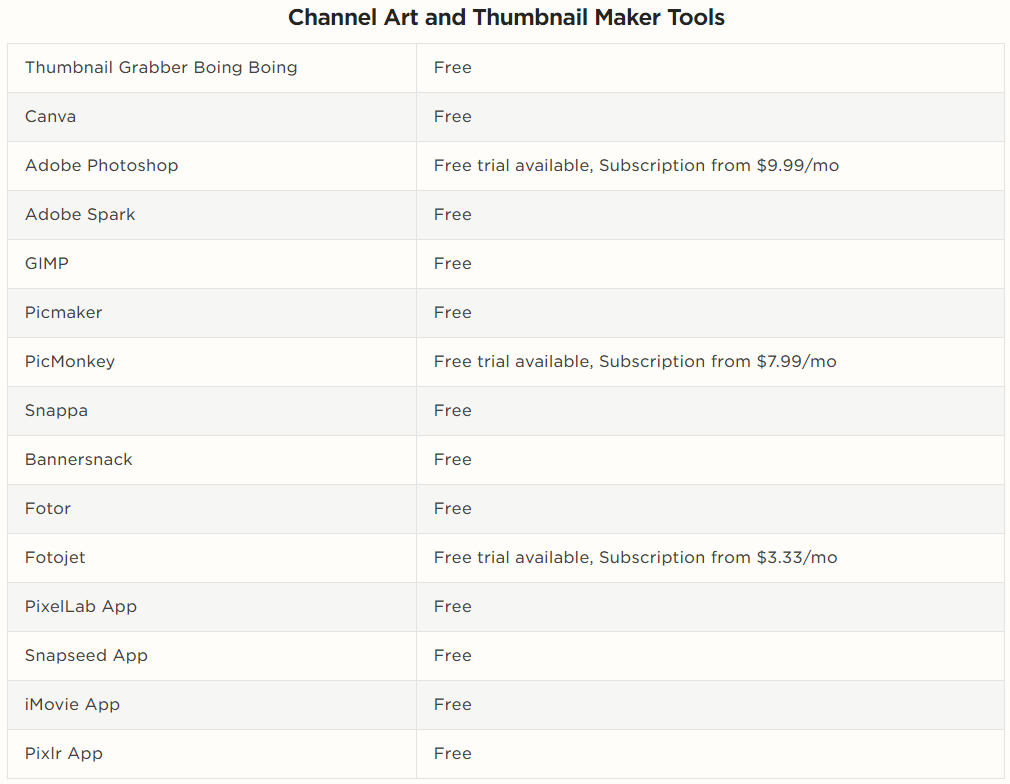Click the Channel Art and Thumbnail Maker heading

pyautogui.click(x=506, y=17)
